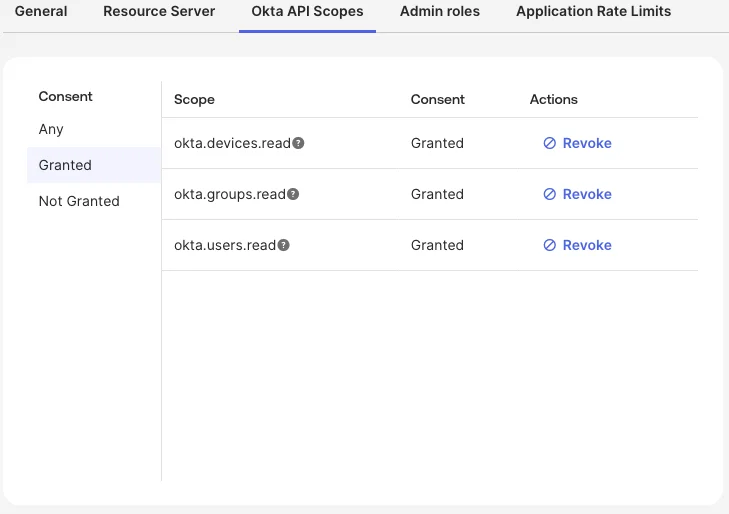
Task: Revoke the okta.users.read scope
Action: (577, 245)
